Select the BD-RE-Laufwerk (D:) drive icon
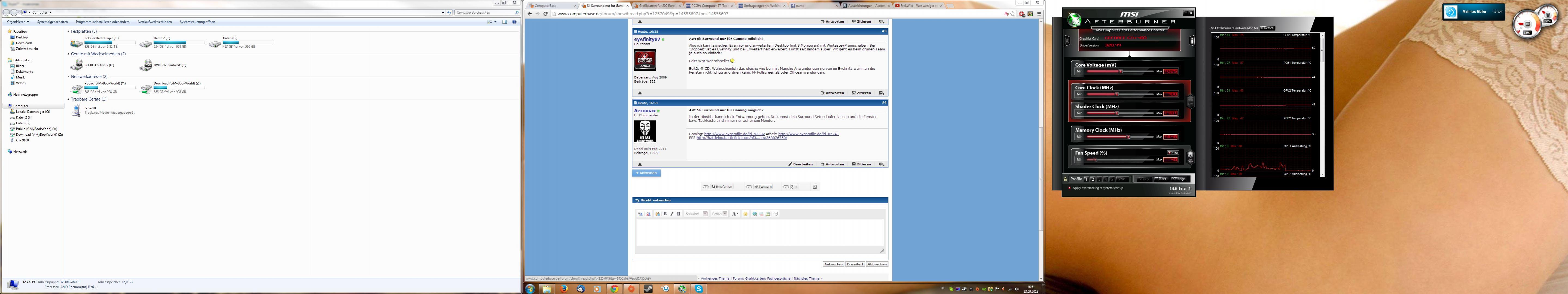Image resolution: width=1568 pixels, height=294 pixels. point(77,65)
